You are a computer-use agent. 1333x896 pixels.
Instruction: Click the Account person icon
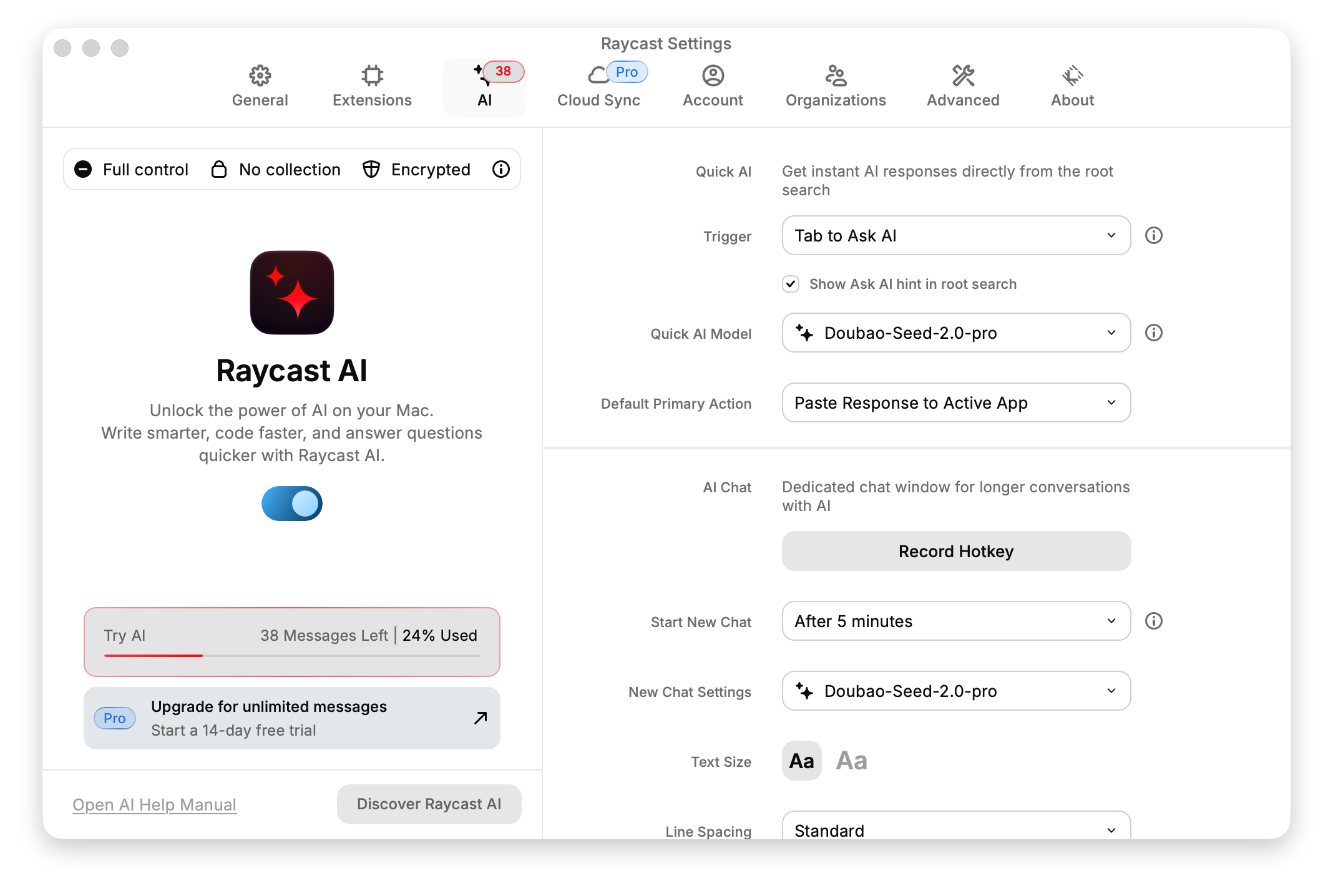tap(713, 75)
